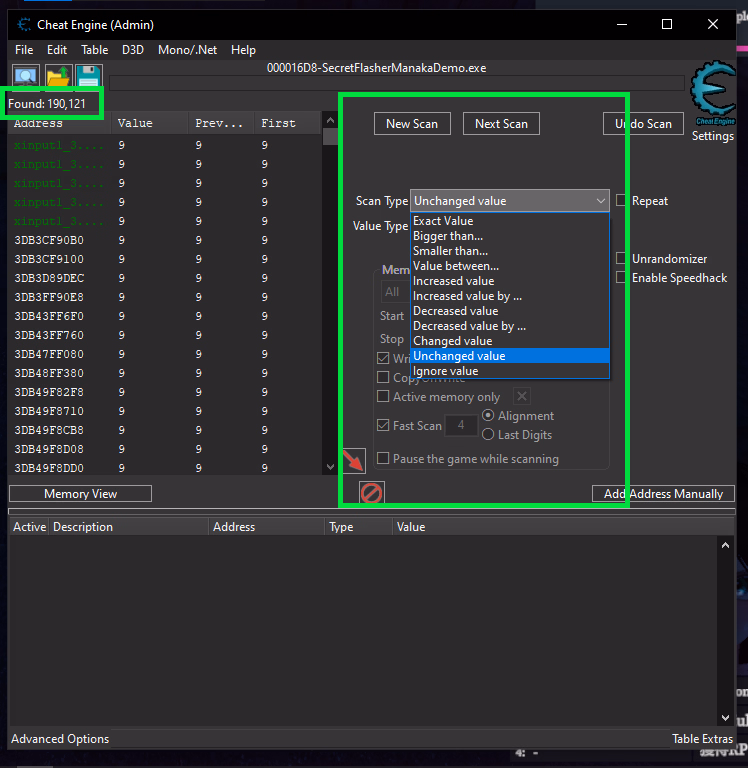The width and height of the screenshot is (748, 768).
Task: Click the found list scrollbar thumb
Action: tap(330, 136)
